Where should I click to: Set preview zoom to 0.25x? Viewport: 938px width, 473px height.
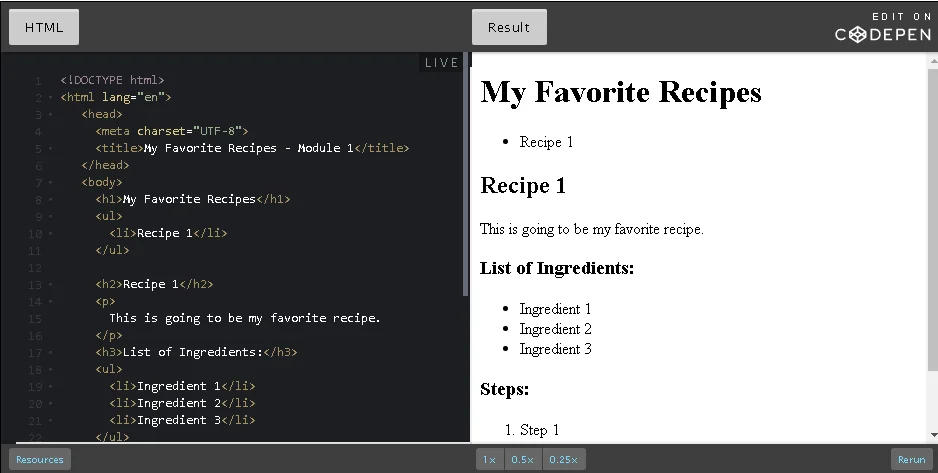564,459
